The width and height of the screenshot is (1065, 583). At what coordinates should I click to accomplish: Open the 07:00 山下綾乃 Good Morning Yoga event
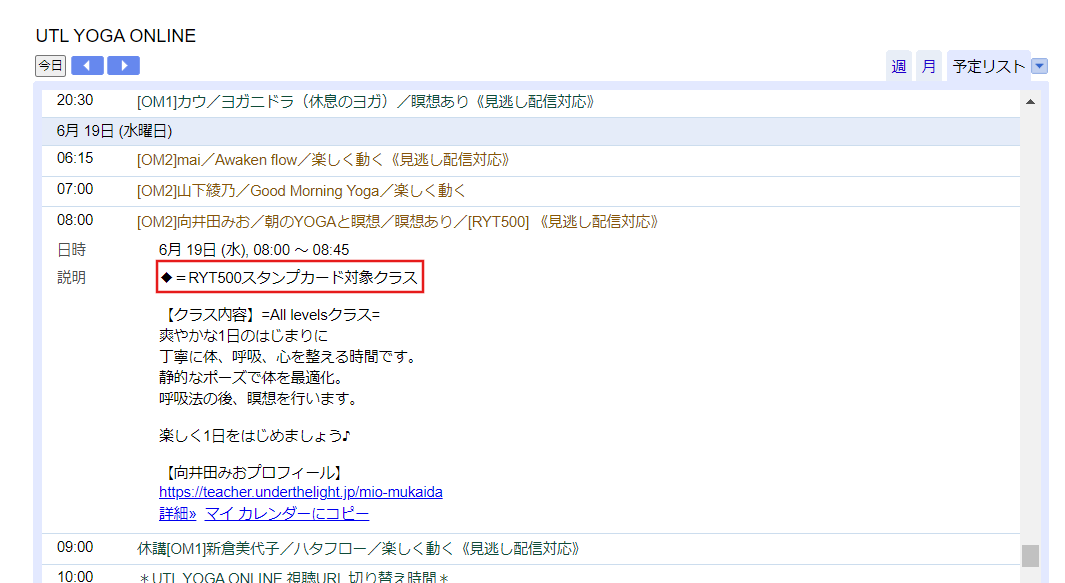coord(302,191)
